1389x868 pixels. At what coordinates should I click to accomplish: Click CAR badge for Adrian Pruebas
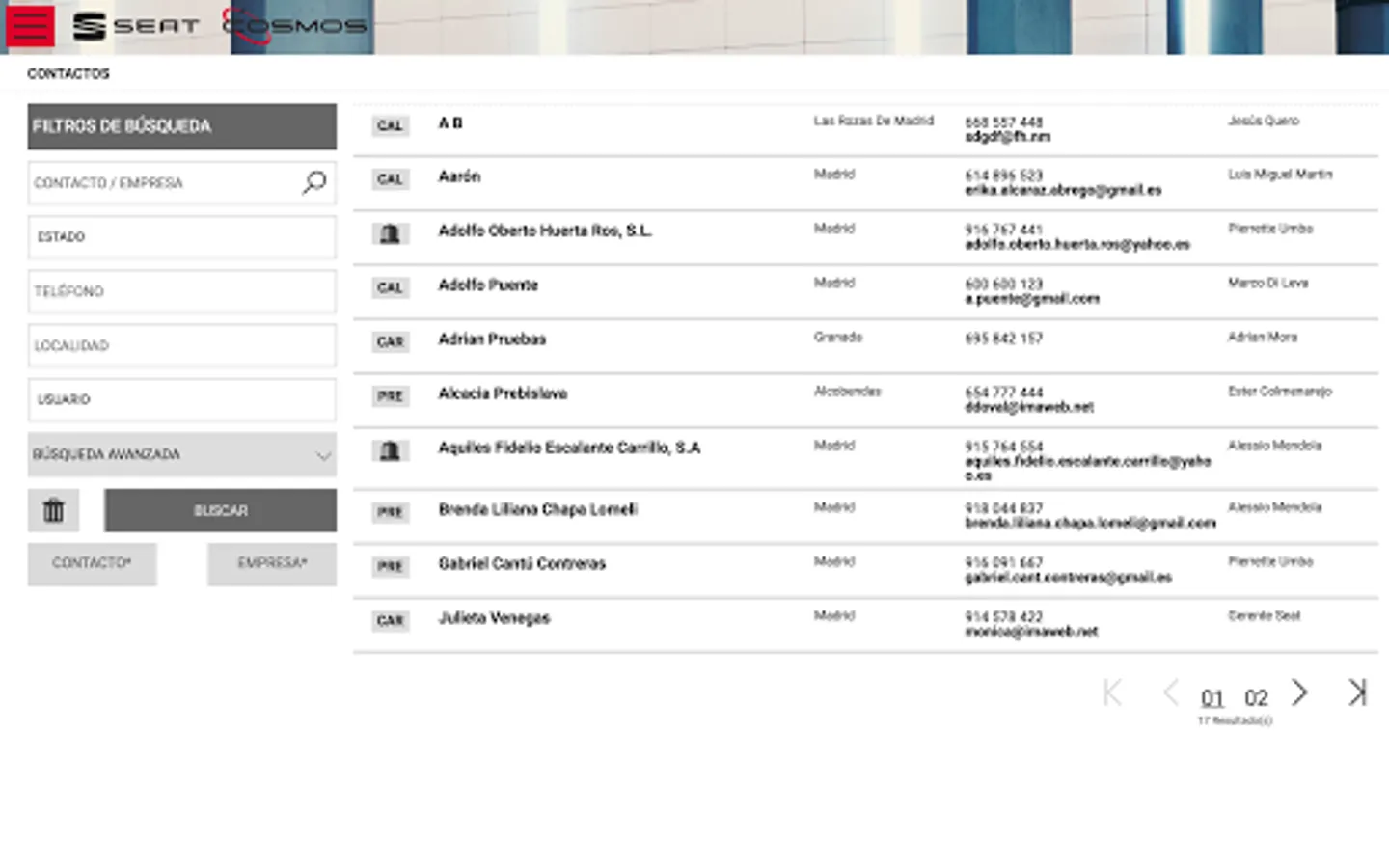390,341
